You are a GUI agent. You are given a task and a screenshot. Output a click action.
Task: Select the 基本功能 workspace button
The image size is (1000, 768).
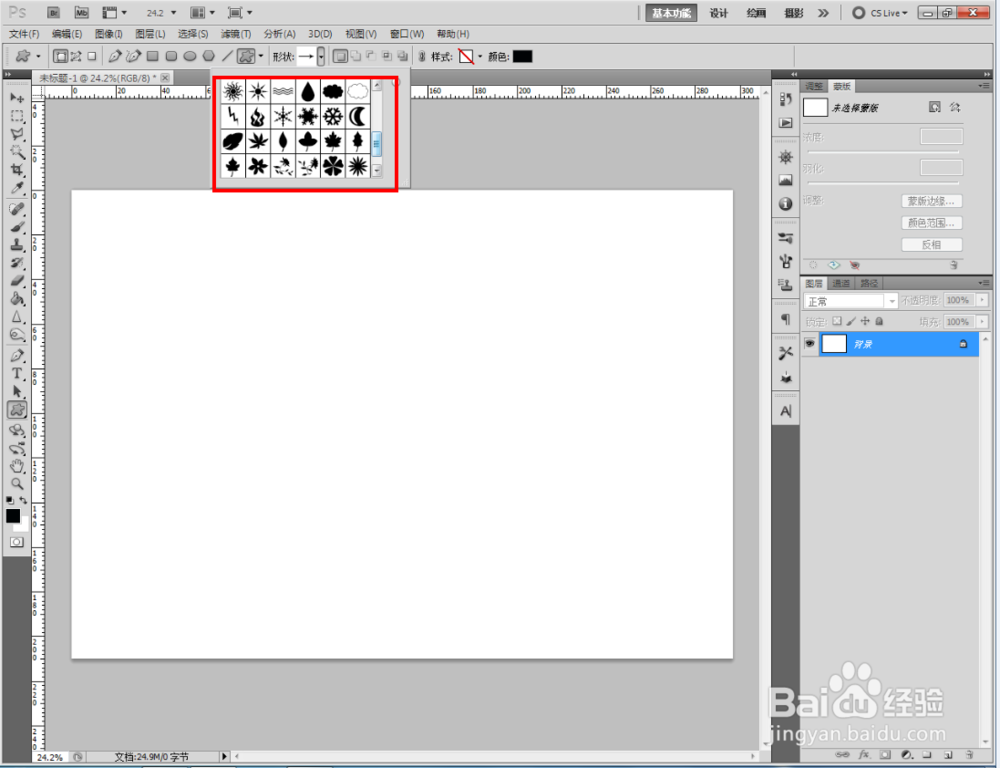click(x=671, y=13)
